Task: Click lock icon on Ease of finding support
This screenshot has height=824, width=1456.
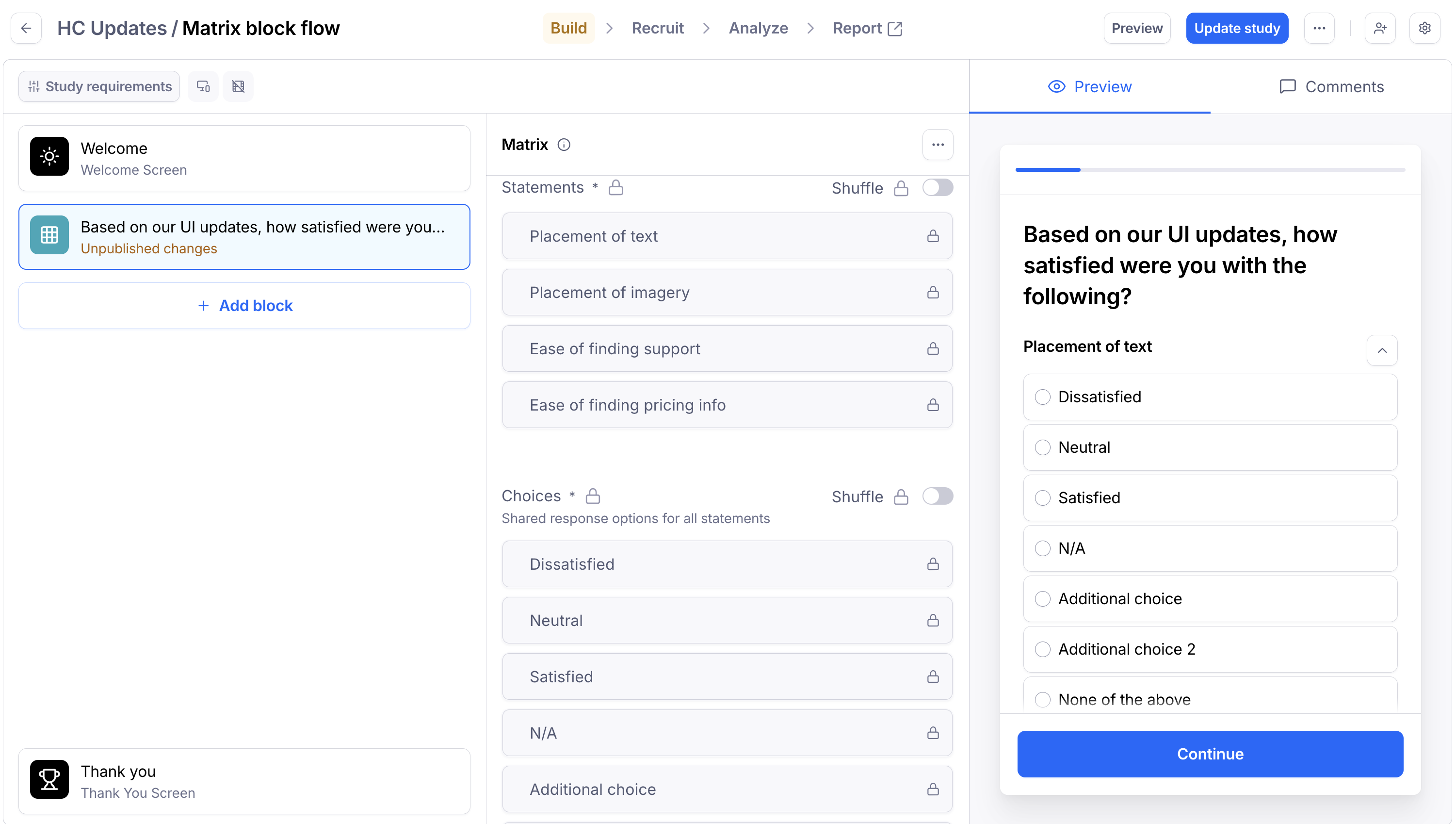Action: [x=932, y=348]
